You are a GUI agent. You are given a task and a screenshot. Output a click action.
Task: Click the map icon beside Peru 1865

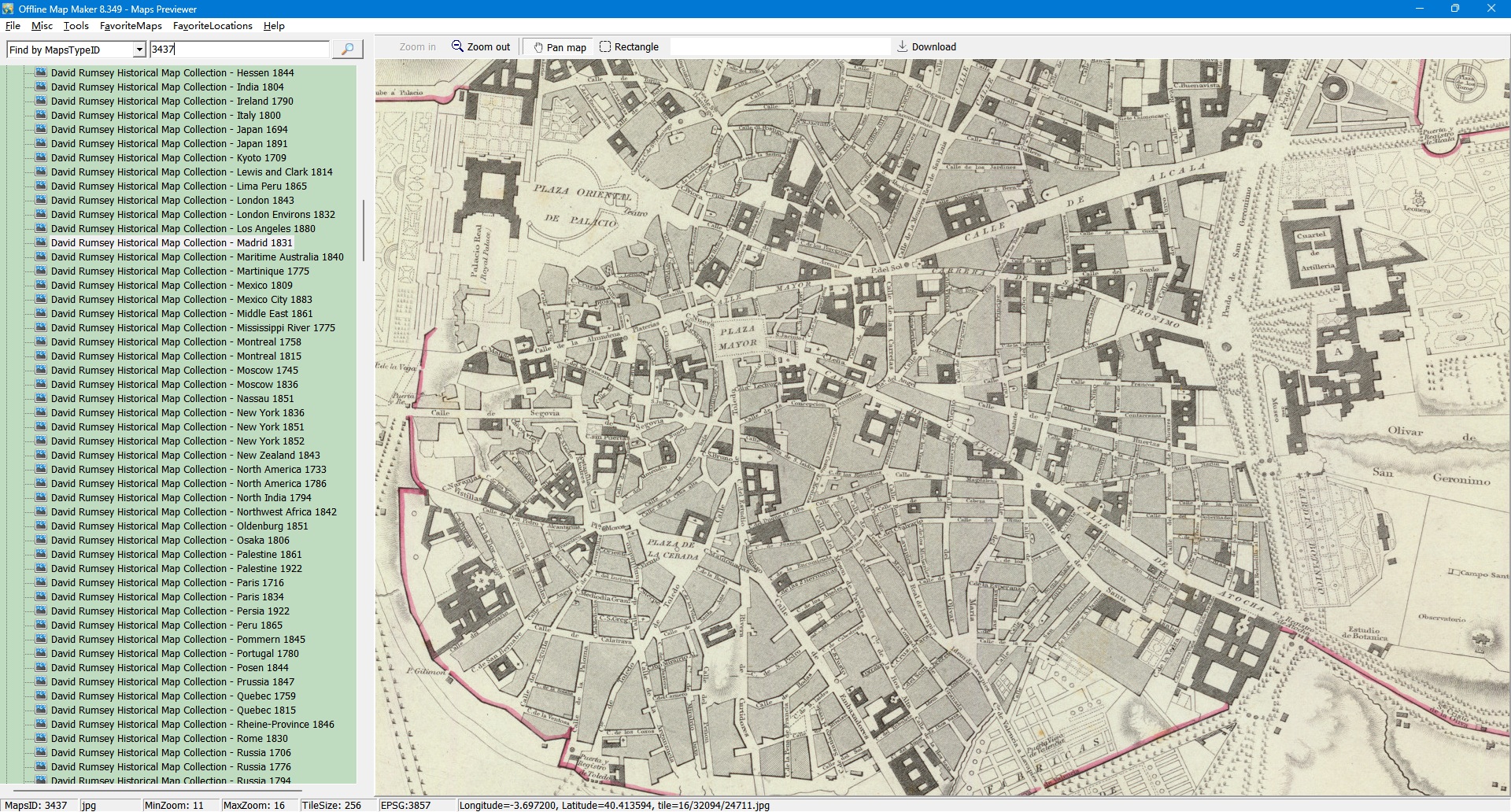pos(41,625)
